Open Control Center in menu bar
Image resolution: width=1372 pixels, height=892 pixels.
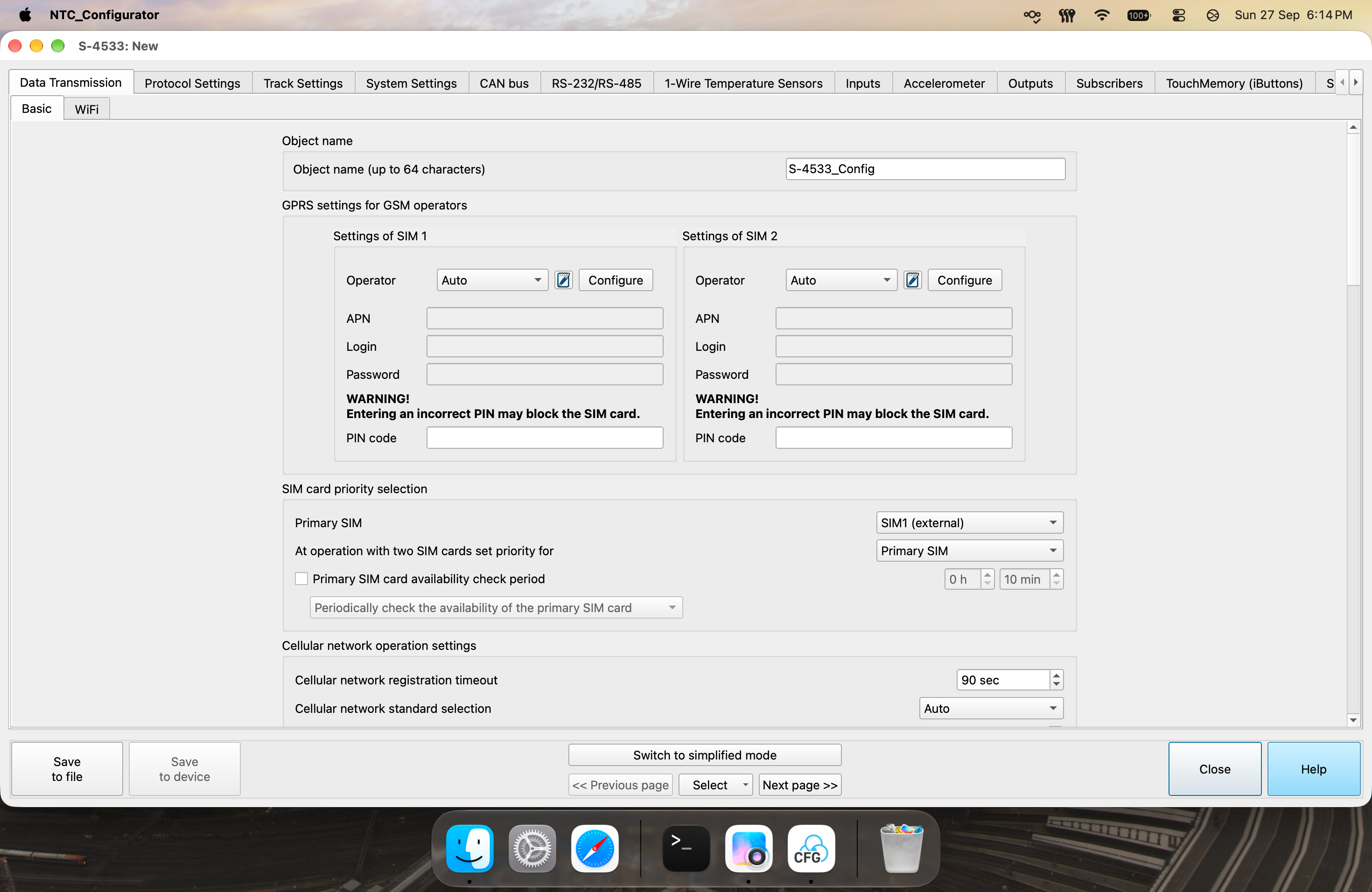point(1179,15)
